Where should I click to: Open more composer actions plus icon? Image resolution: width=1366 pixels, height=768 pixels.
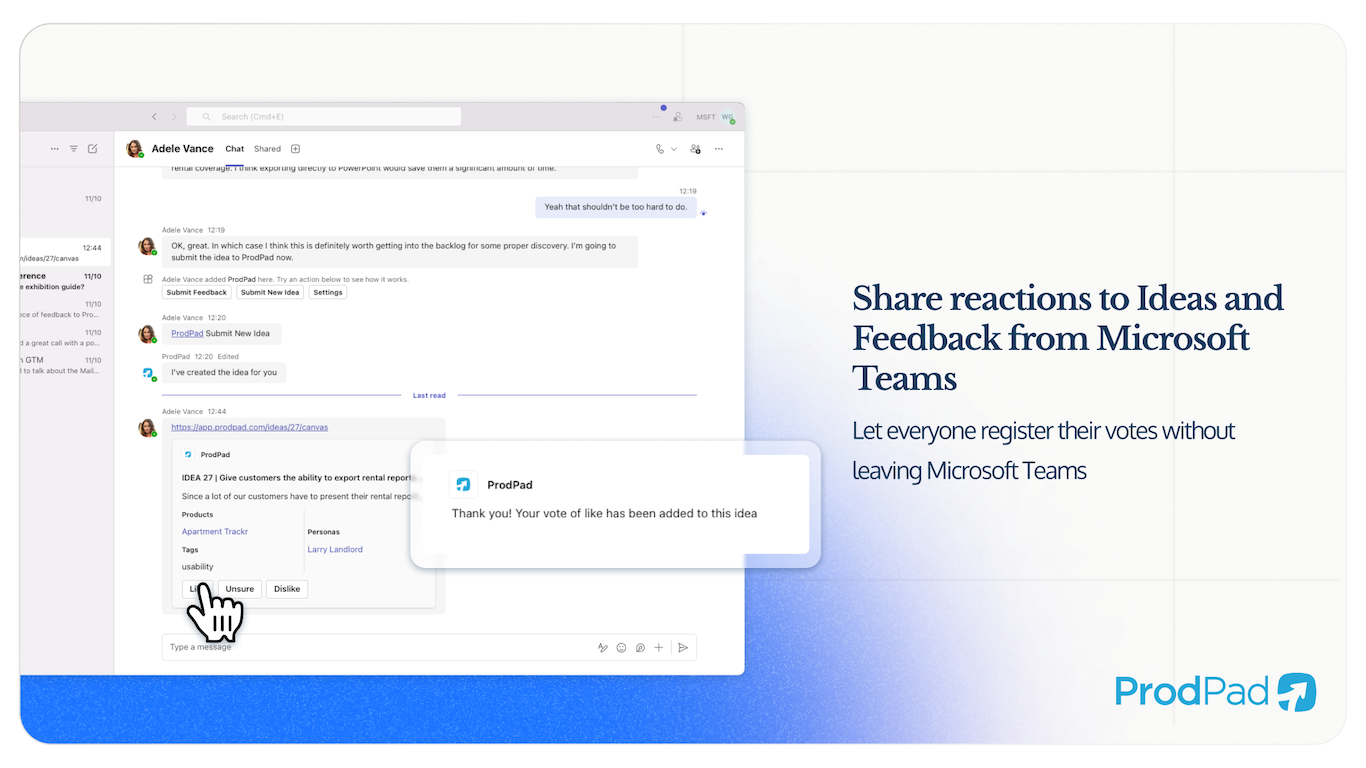click(659, 648)
